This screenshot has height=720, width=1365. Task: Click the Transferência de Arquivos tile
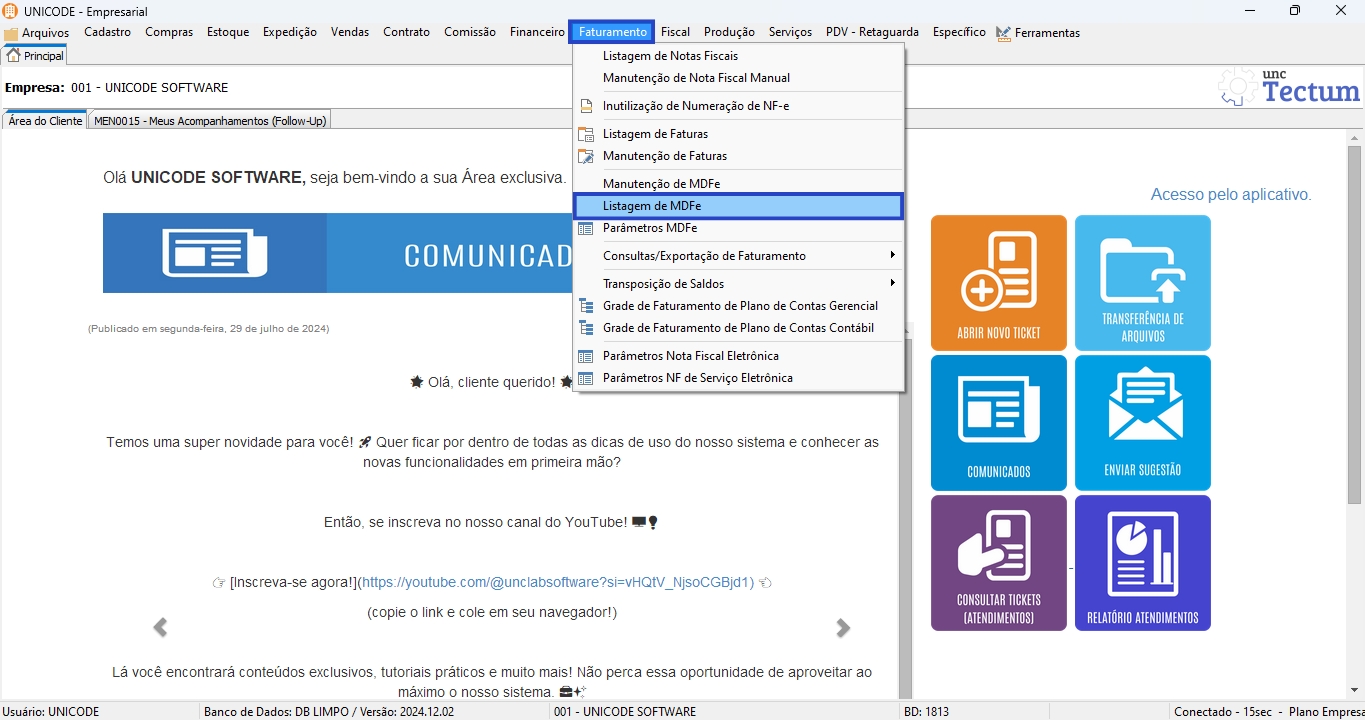[1142, 283]
